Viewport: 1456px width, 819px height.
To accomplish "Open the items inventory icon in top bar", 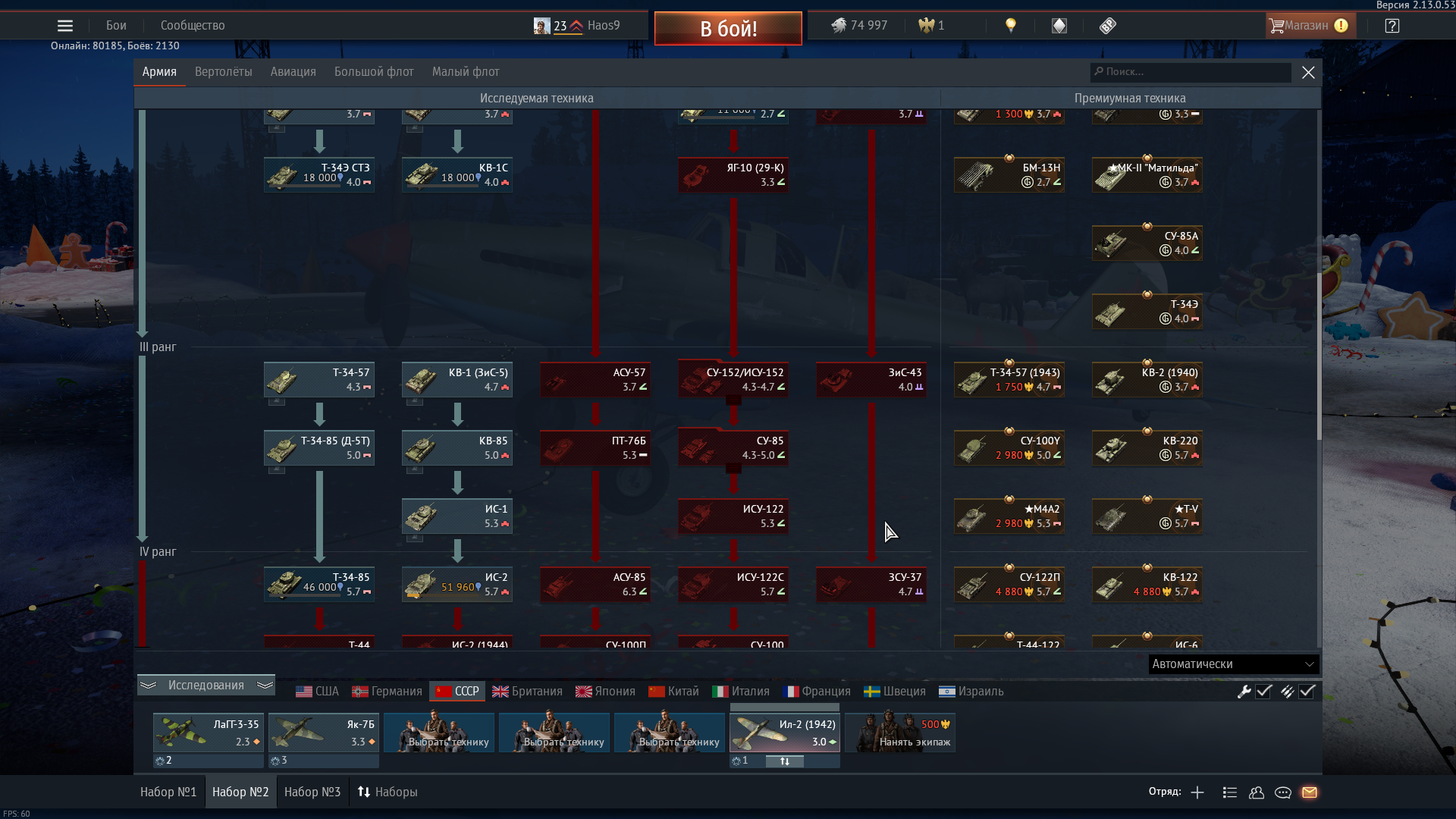I will coord(1059,26).
